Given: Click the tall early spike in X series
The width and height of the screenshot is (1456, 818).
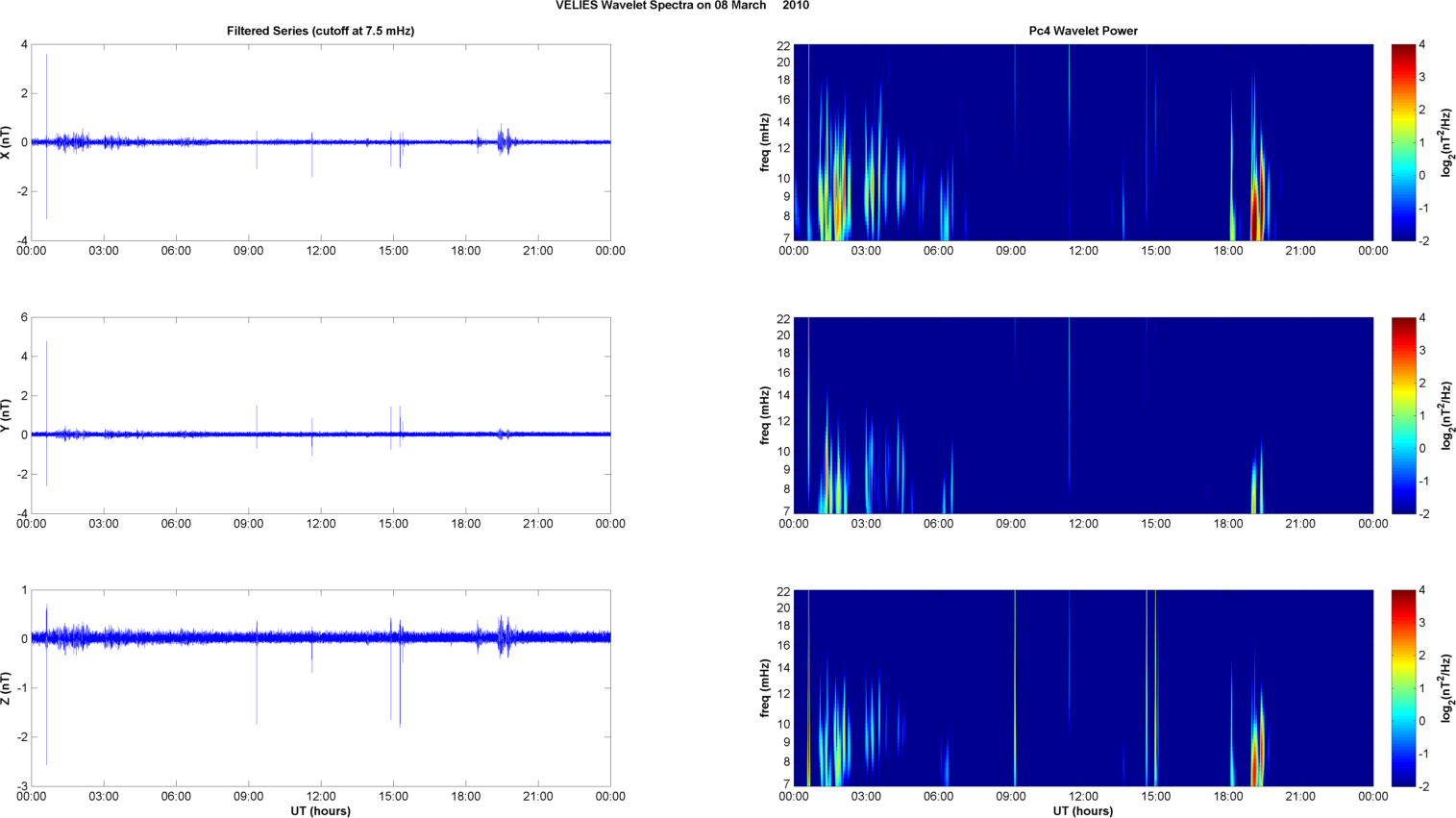Looking at the screenshot, I should coord(46,96).
